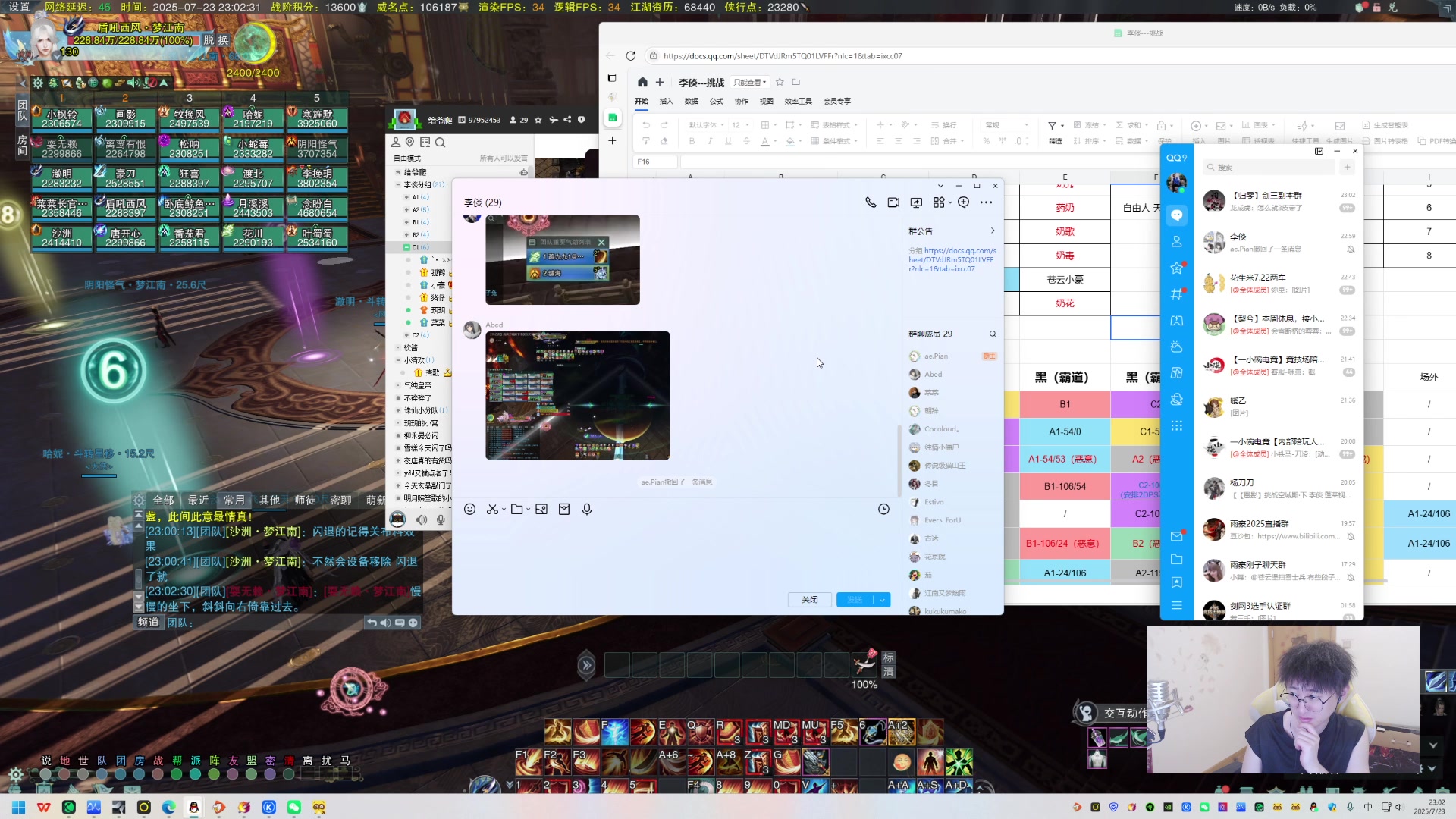Invite members with the circled plus icon
Viewport: 1456px width, 819px height.
[x=963, y=202]
